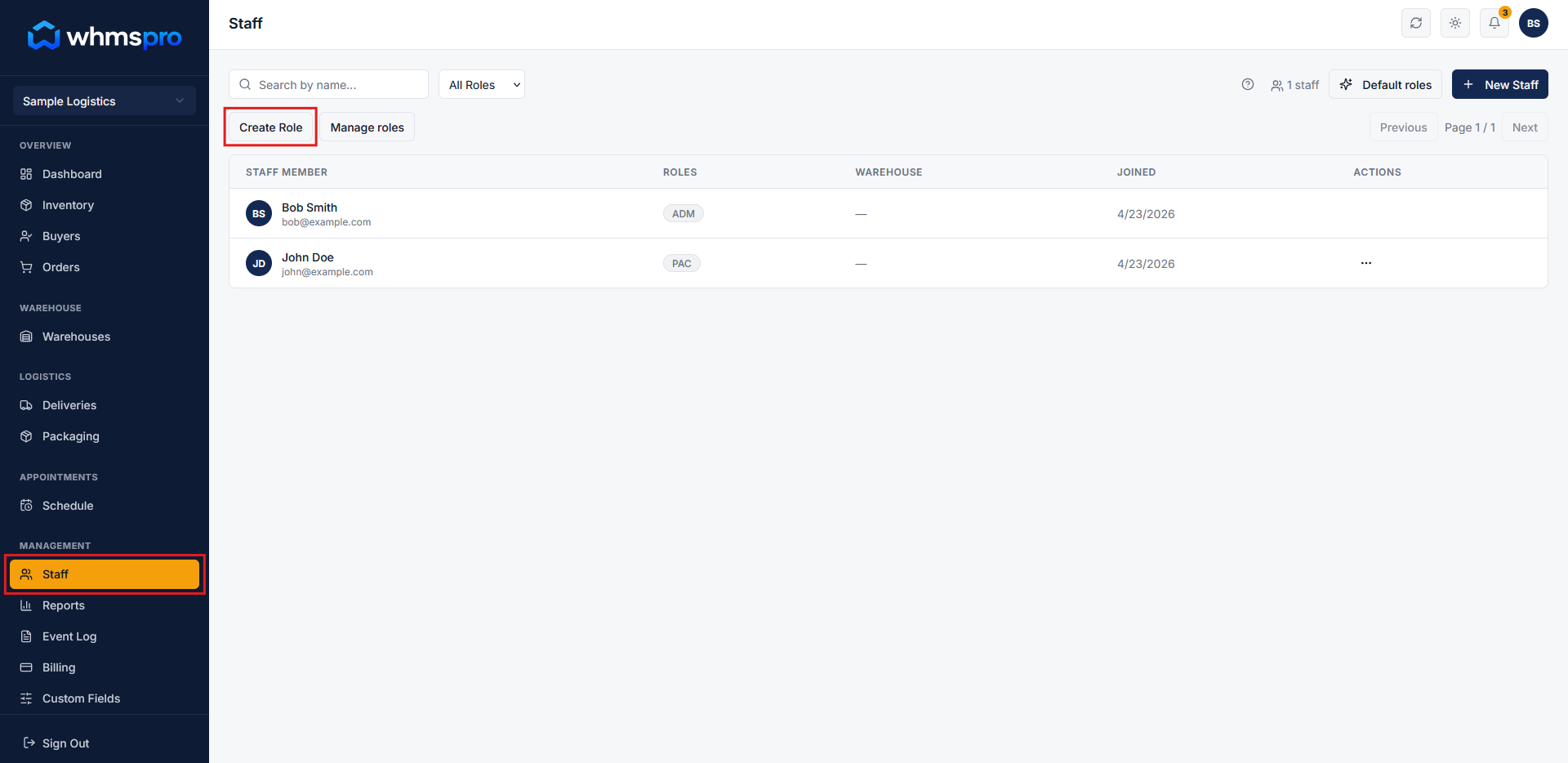
Task: Open the Sample Logistics organization dropdown
Action: [105, 100]
